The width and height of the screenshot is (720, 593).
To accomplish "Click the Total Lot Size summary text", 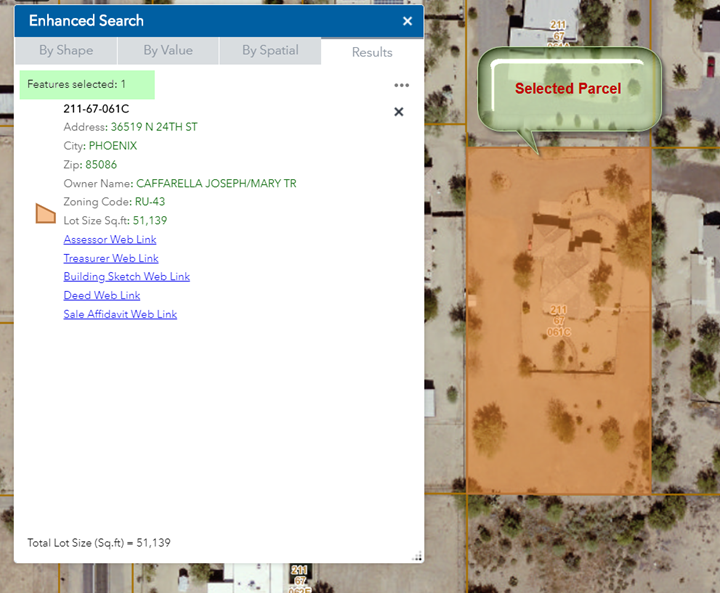I will (99, 543).
